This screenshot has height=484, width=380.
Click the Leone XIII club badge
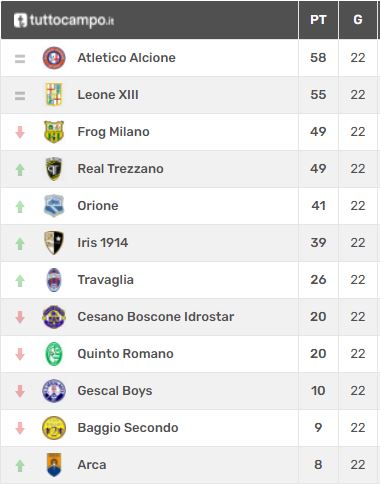(54, 95)
